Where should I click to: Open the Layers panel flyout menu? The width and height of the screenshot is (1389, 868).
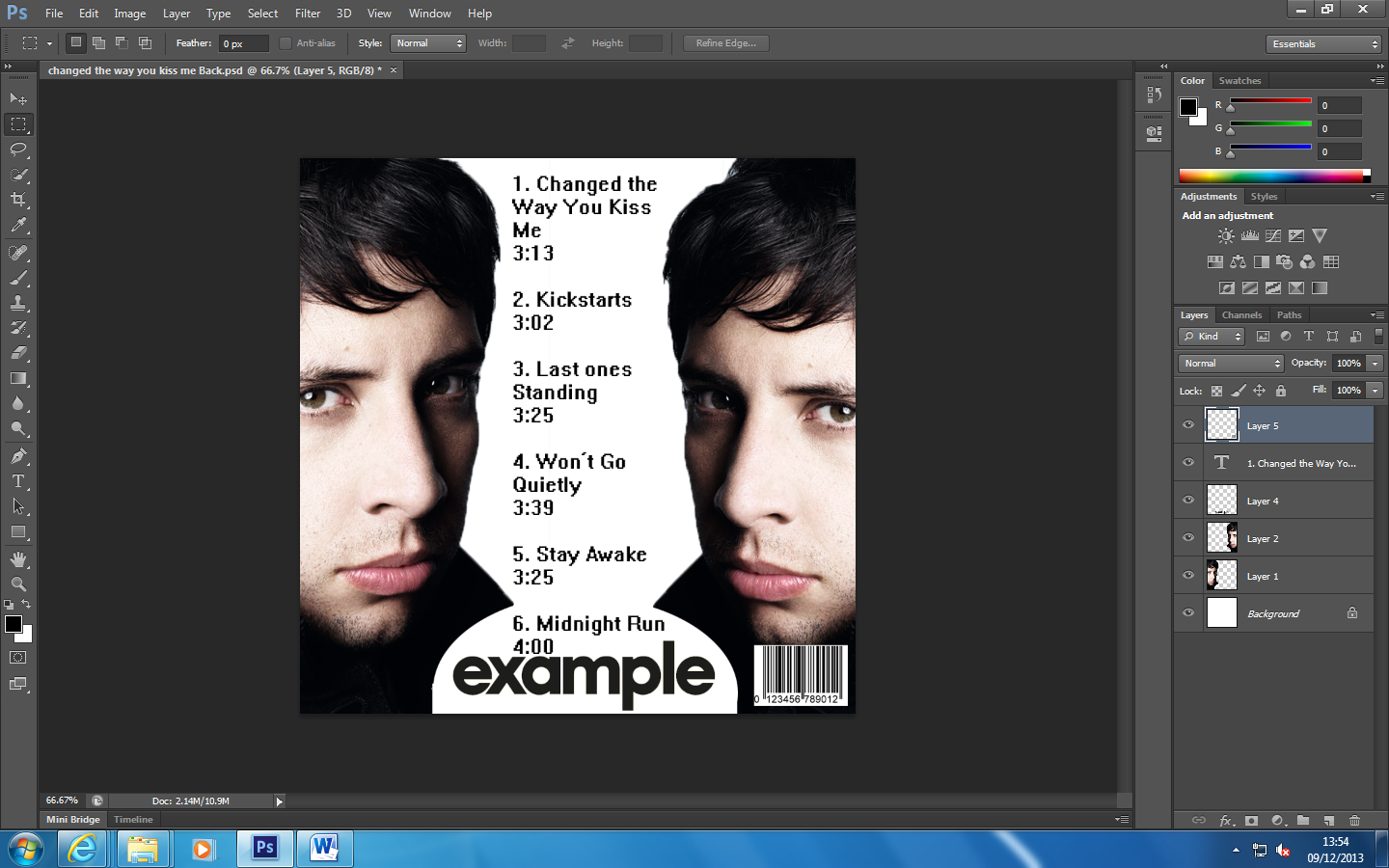[x=1377, y=315]
